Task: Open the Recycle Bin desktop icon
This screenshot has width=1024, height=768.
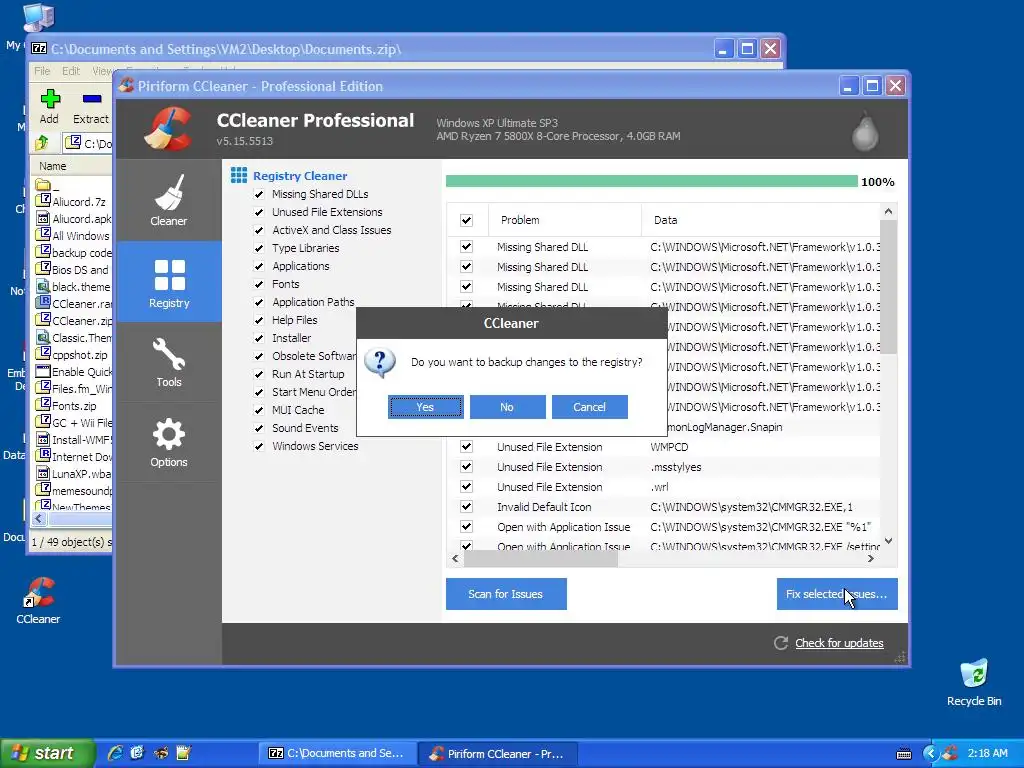Action: 974,682
